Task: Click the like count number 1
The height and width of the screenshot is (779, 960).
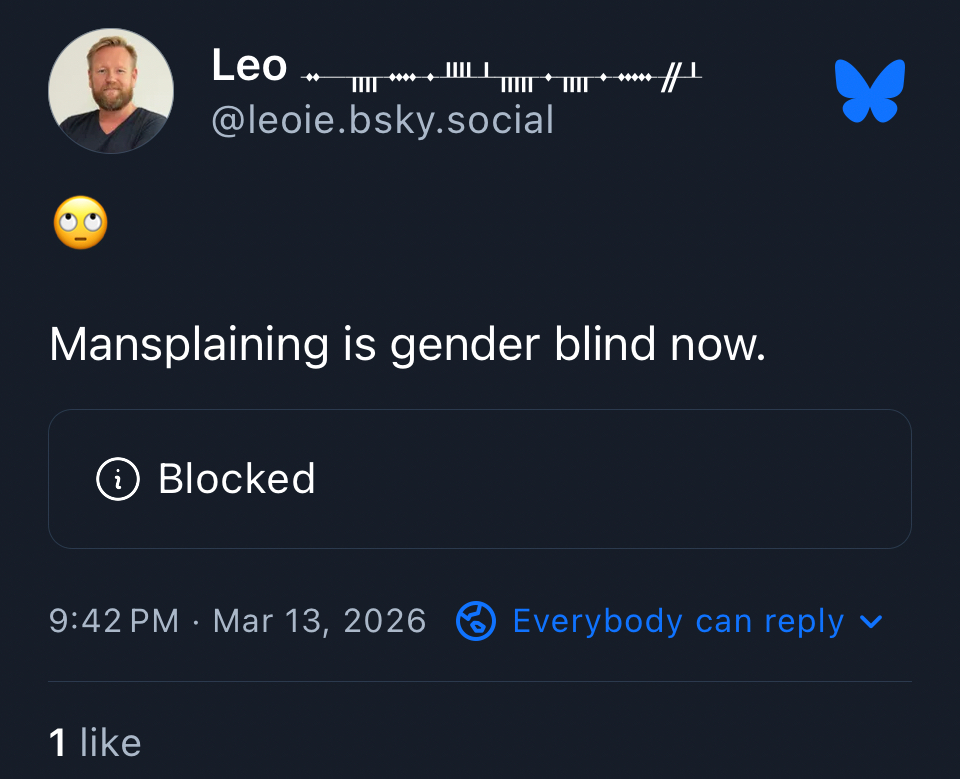Action: tap(57, 742)
